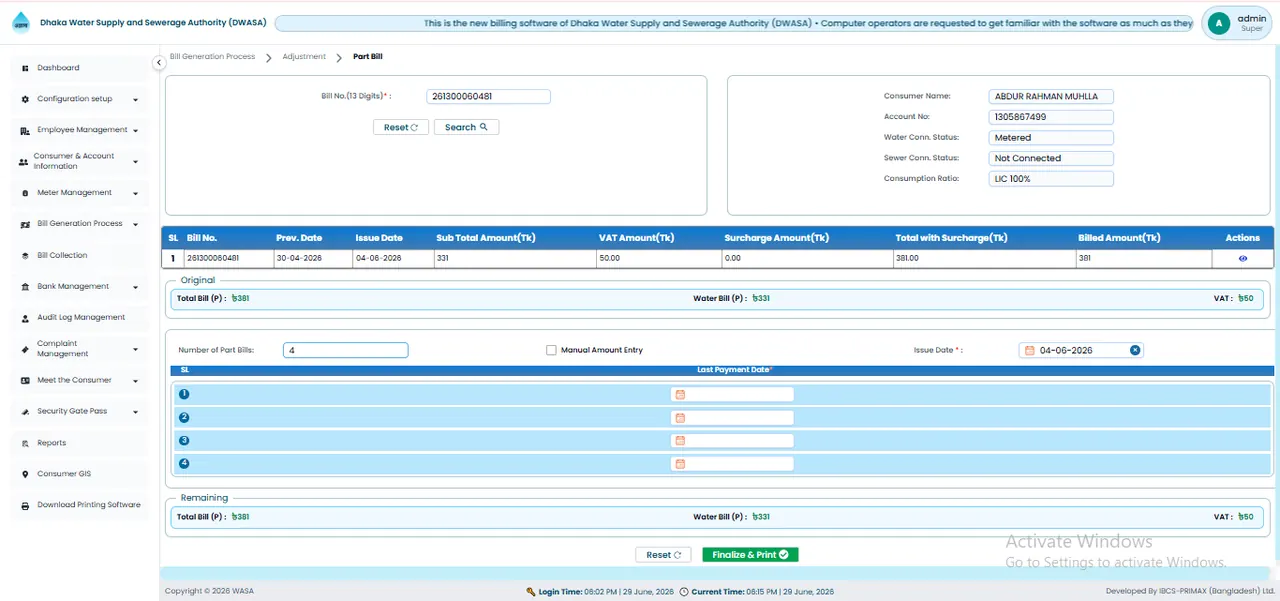Viewport: 1280px width, 601px height.
Task: View bill 261300060481 with the eye icon
Action: coord(1243,258)
